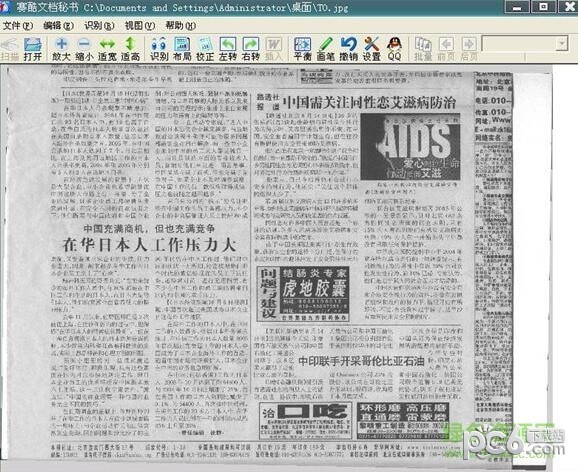This screenshot has width=578, height=472.
Task: Fit to width with 适宽 icon
Action: 107,49
